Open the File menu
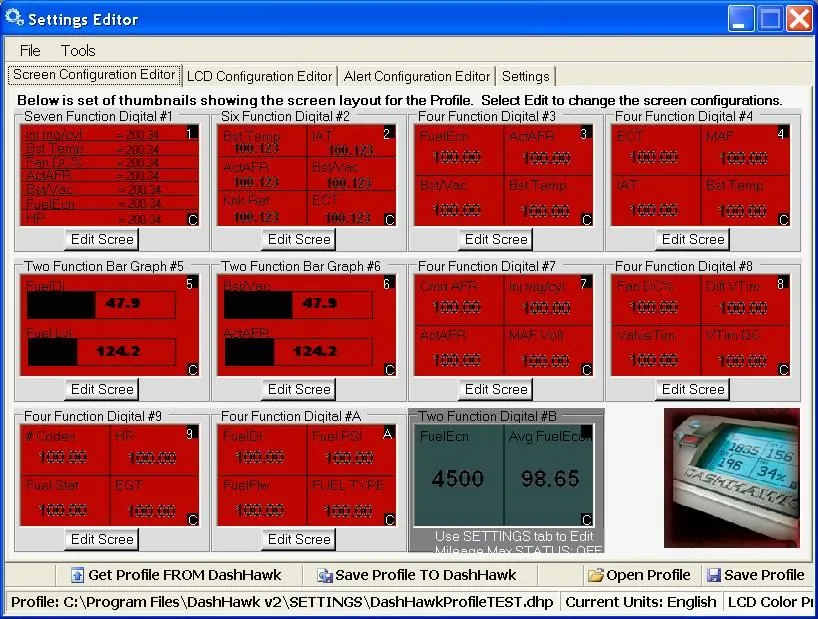 click(x=30, y=50)
